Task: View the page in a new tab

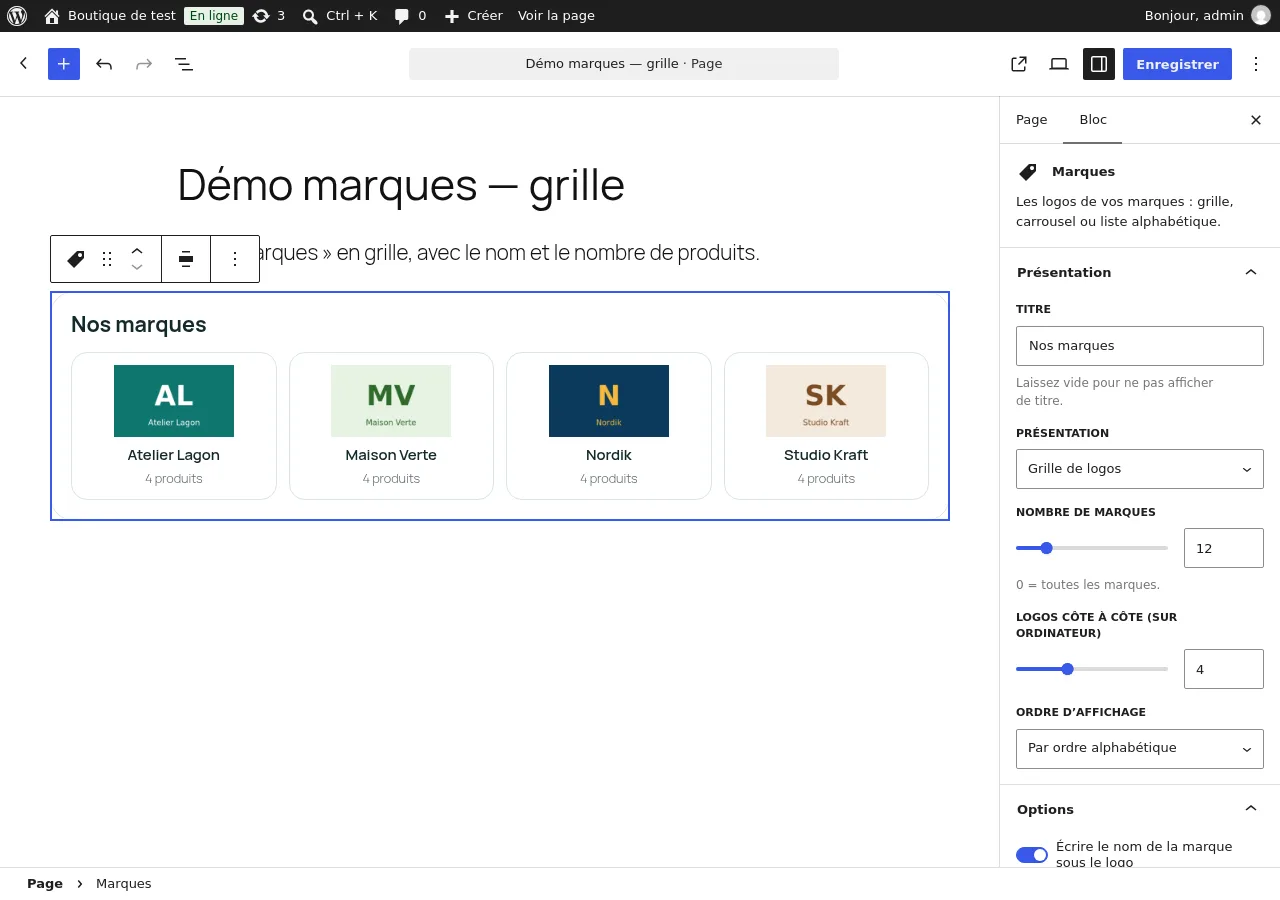Action: click(1019, 64)
